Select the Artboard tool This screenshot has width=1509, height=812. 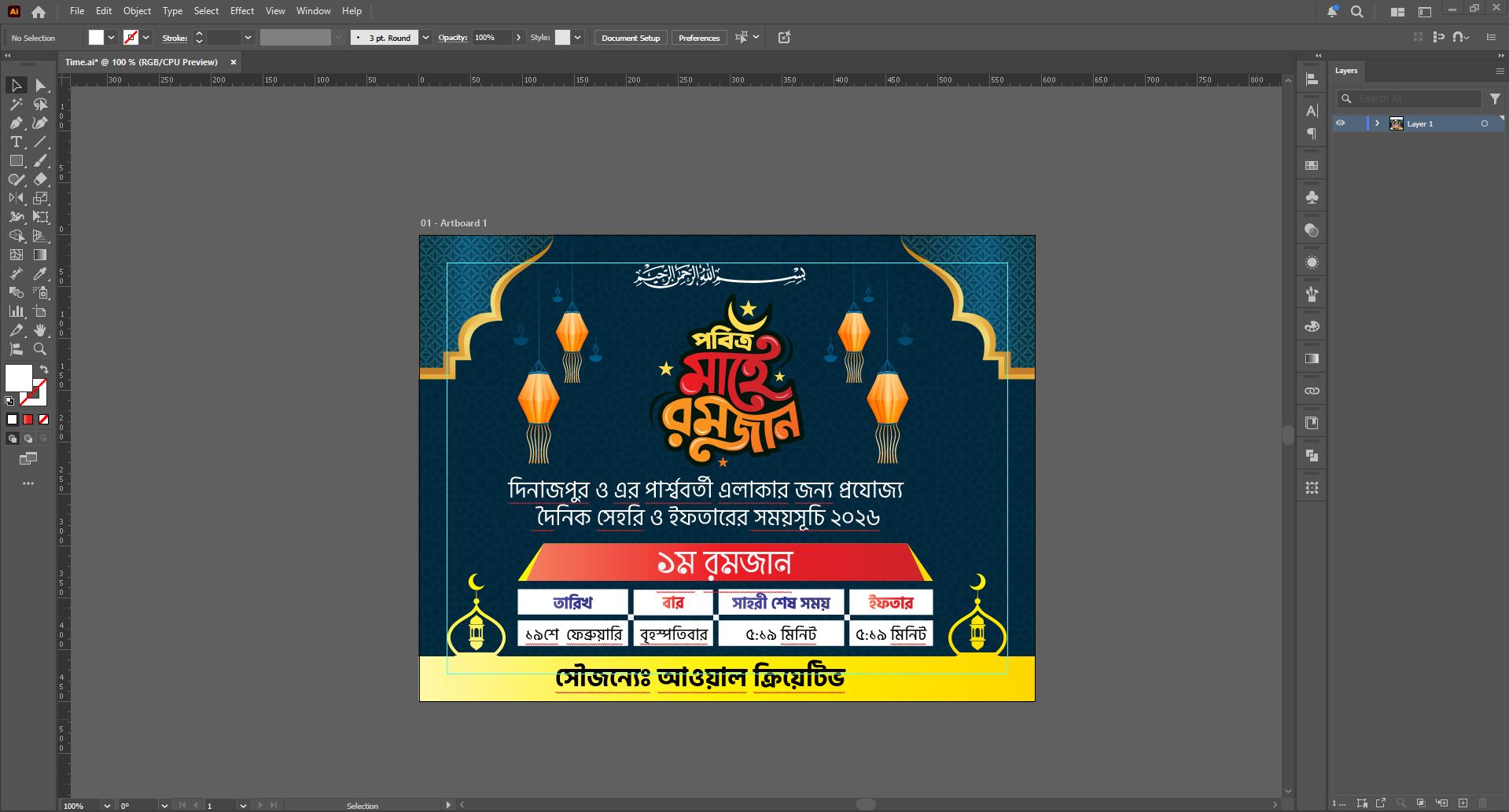click(x=41, y=311)
